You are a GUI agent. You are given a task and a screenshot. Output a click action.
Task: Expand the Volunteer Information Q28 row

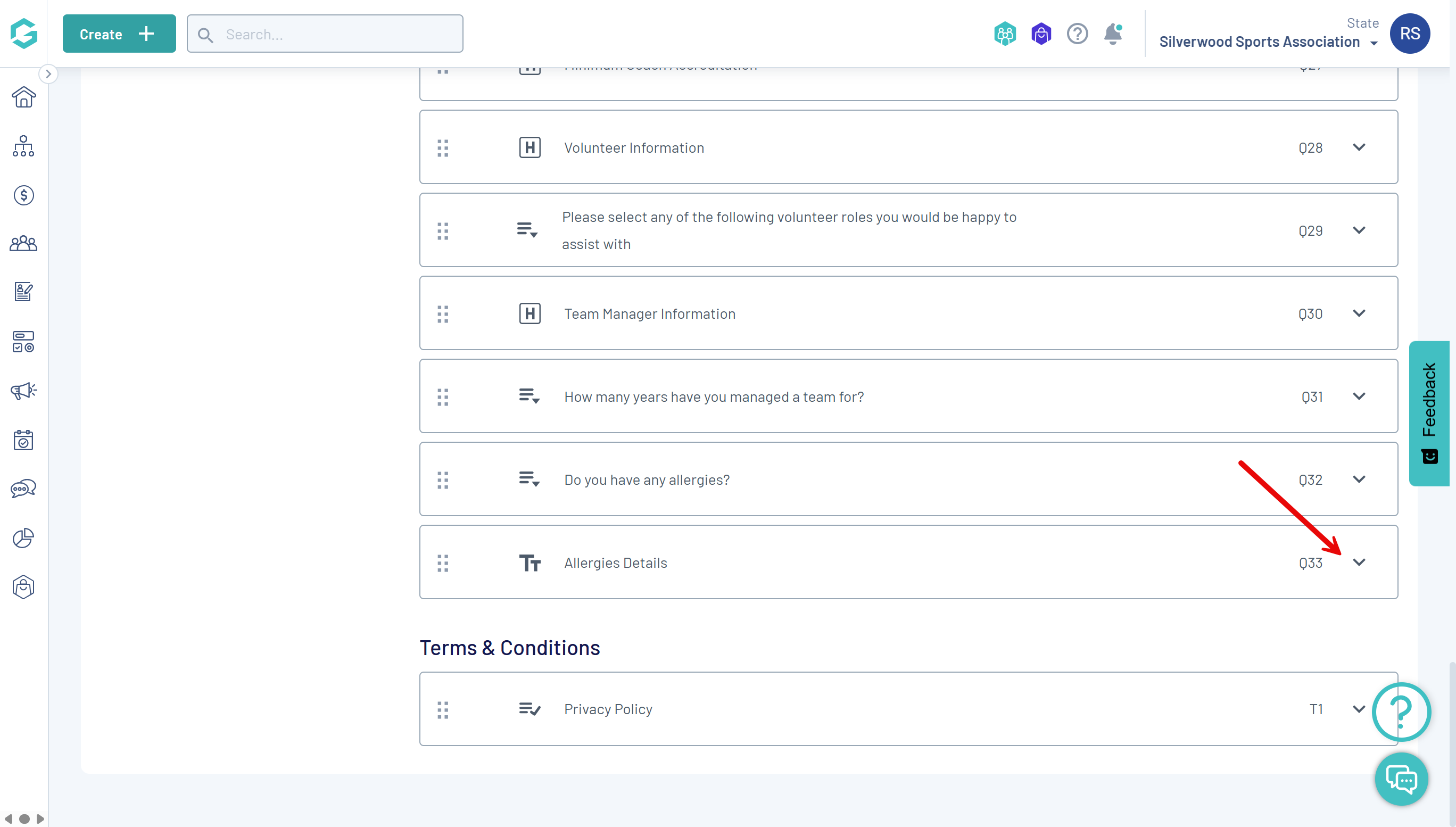[x=1358, y=147]
